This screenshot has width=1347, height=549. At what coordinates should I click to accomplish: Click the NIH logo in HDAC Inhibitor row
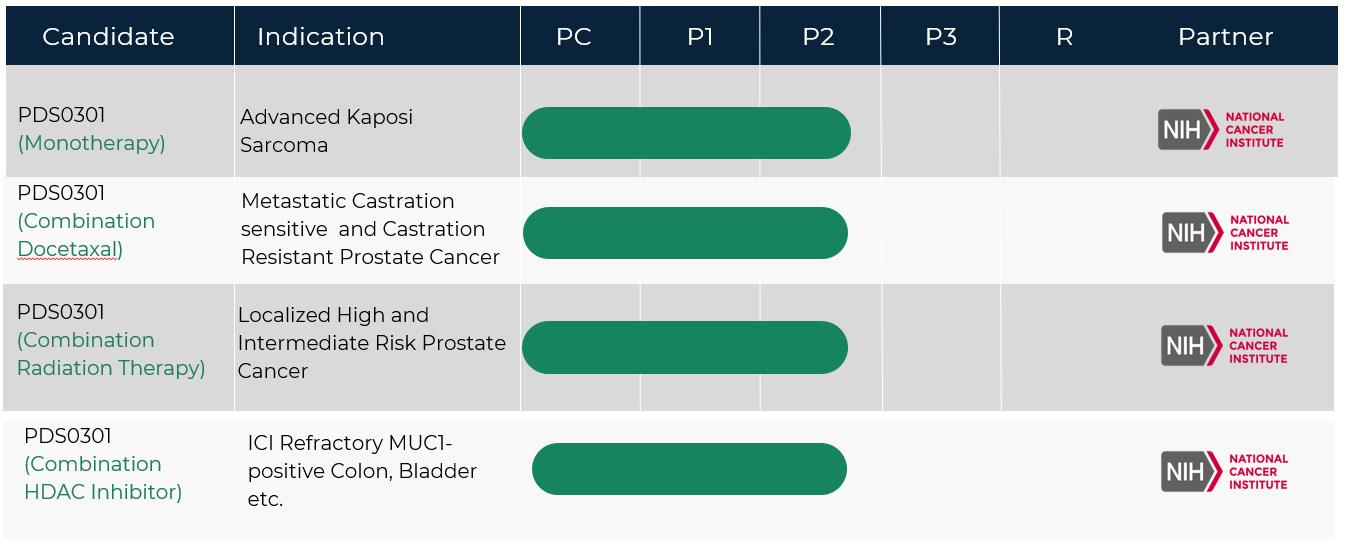click(1224, 472)
